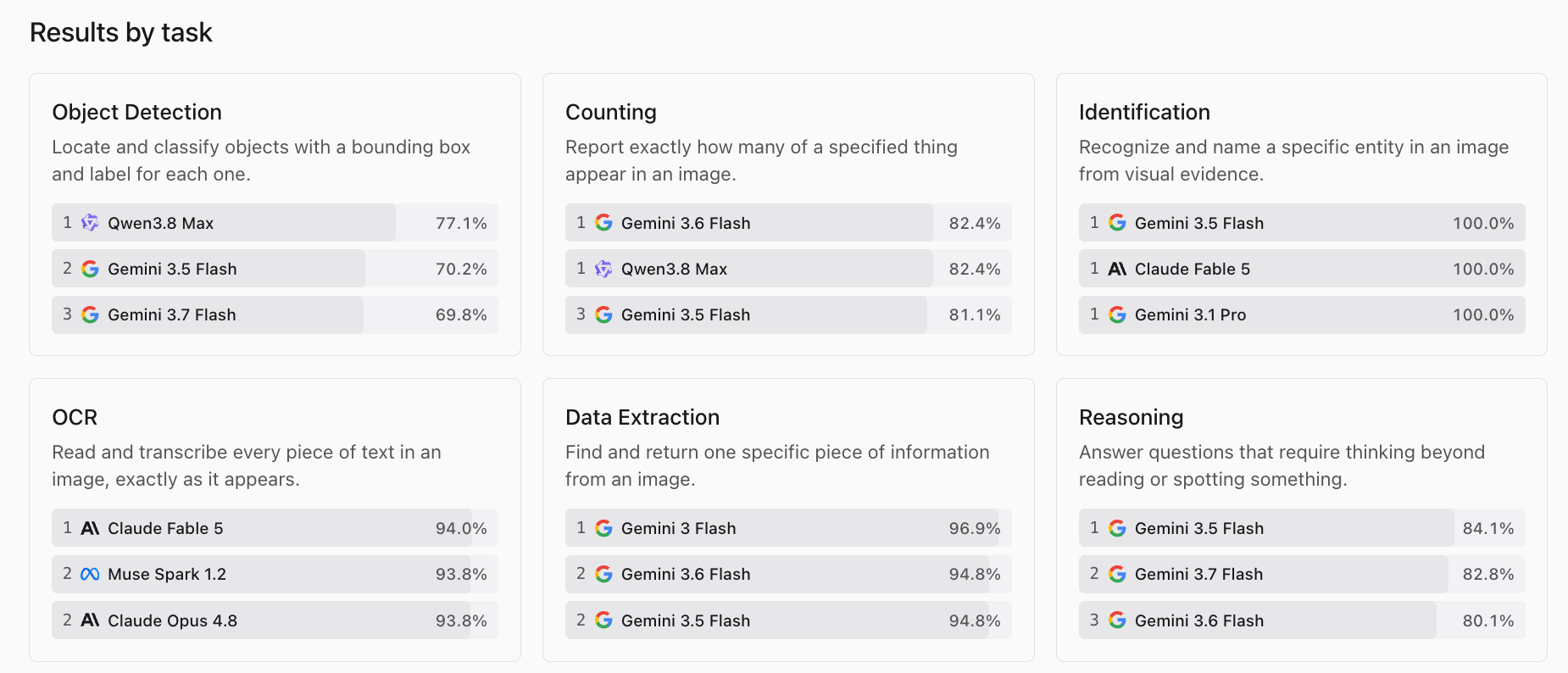Select Gemini 3.7 Flash row under Reasoning
1568x673 pixels.
1302,574
